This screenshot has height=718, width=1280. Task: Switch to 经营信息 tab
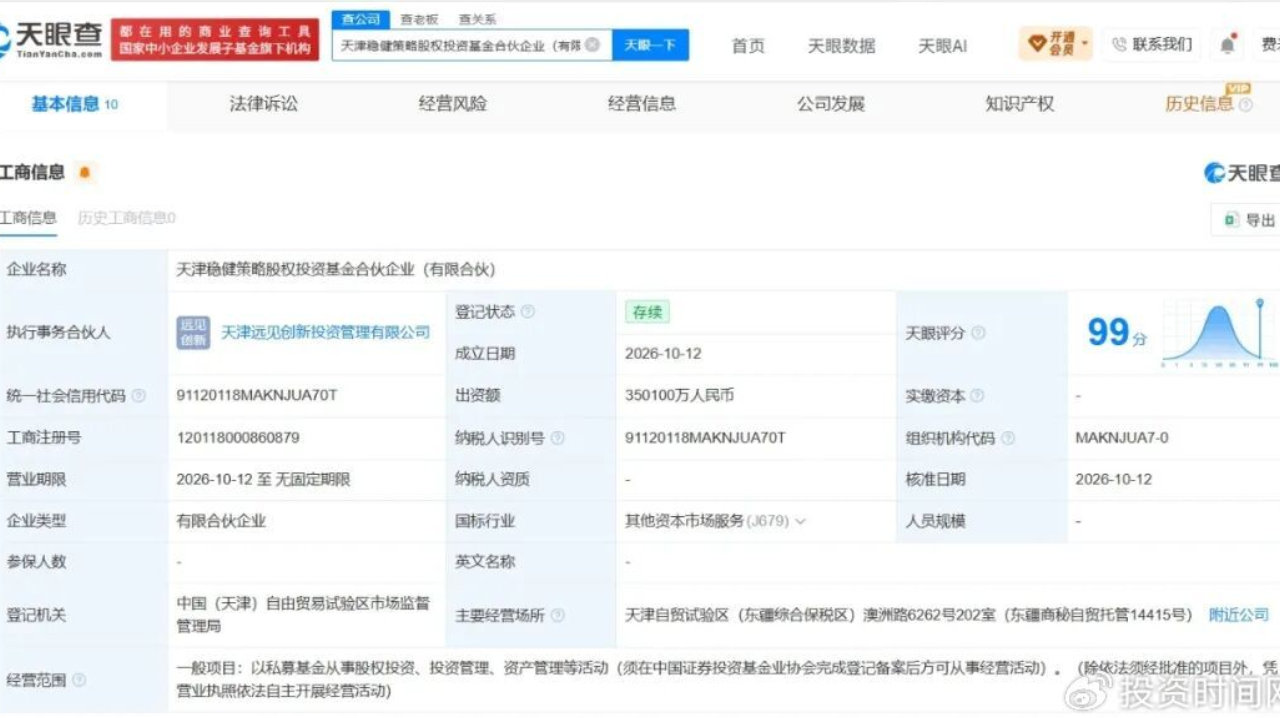coord(642,103)
